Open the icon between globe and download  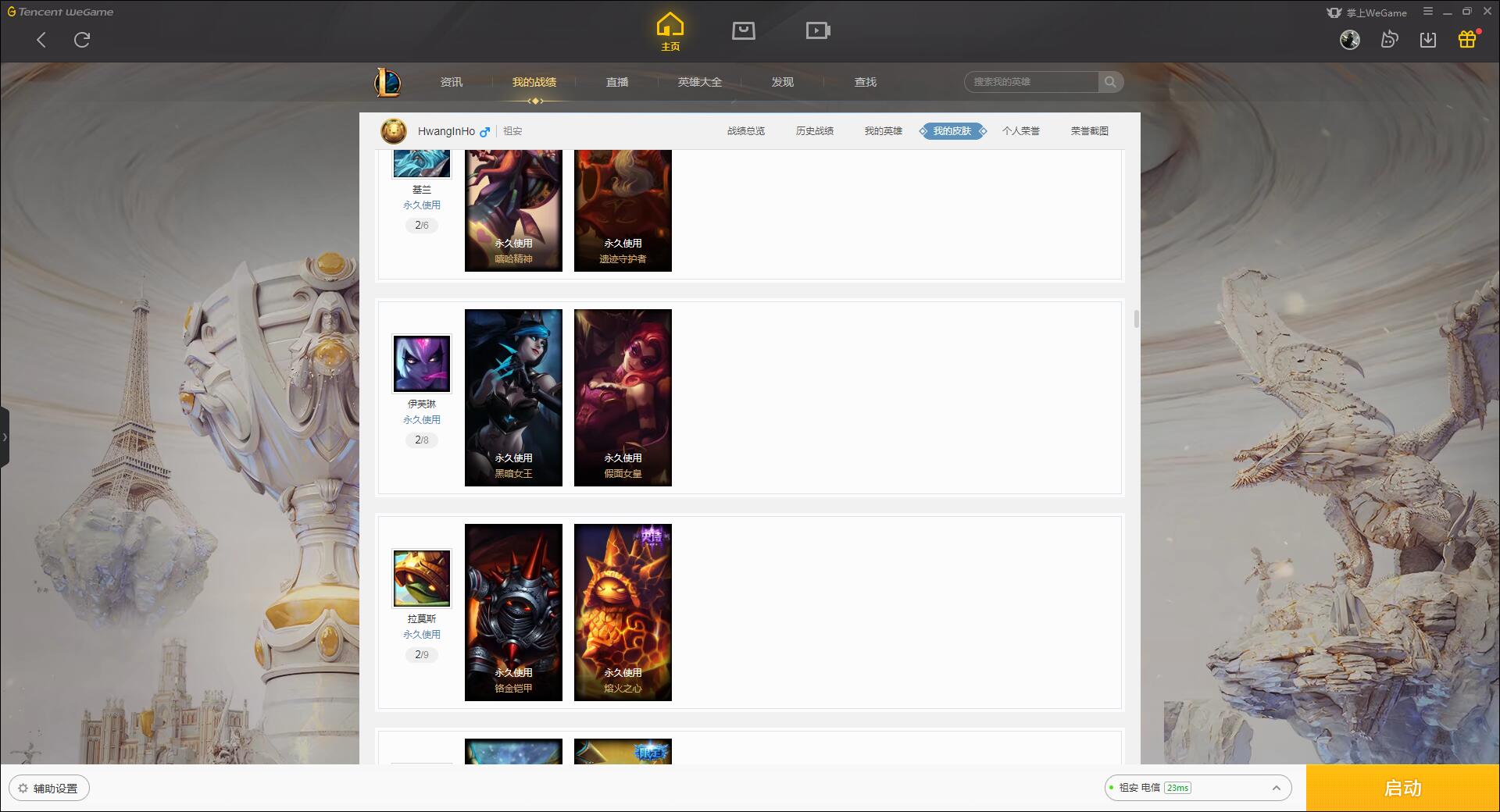click(1389, 40)
